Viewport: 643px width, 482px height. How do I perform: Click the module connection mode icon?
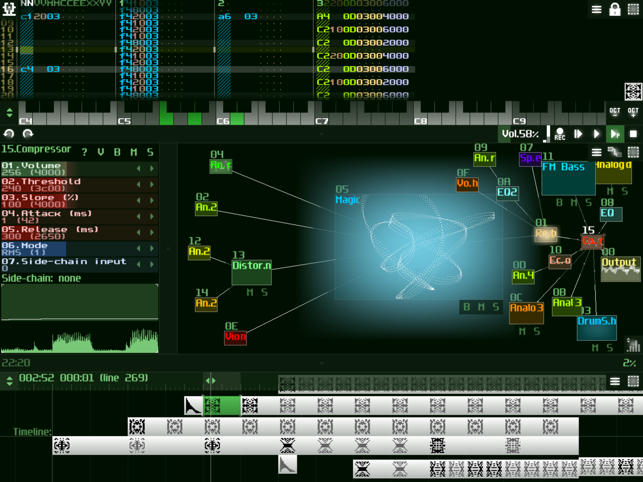[615, 152]
